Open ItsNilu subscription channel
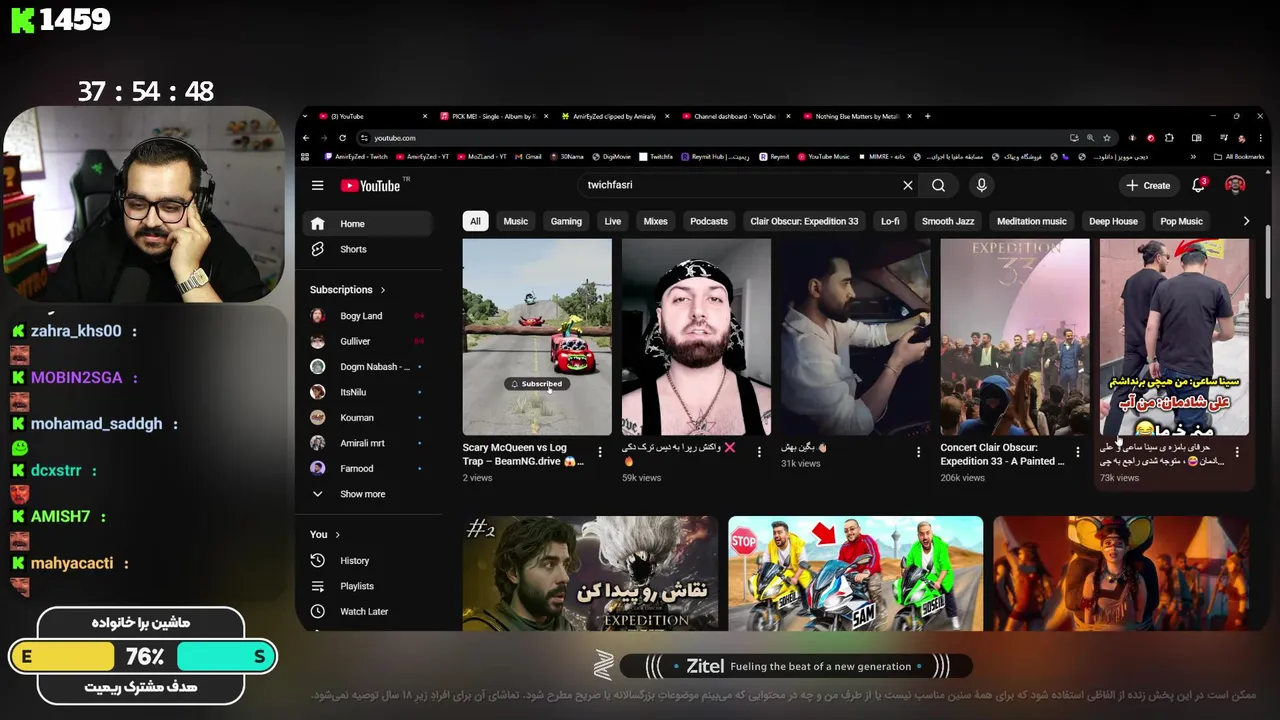1280x720 pixels. tap(367, 392)
